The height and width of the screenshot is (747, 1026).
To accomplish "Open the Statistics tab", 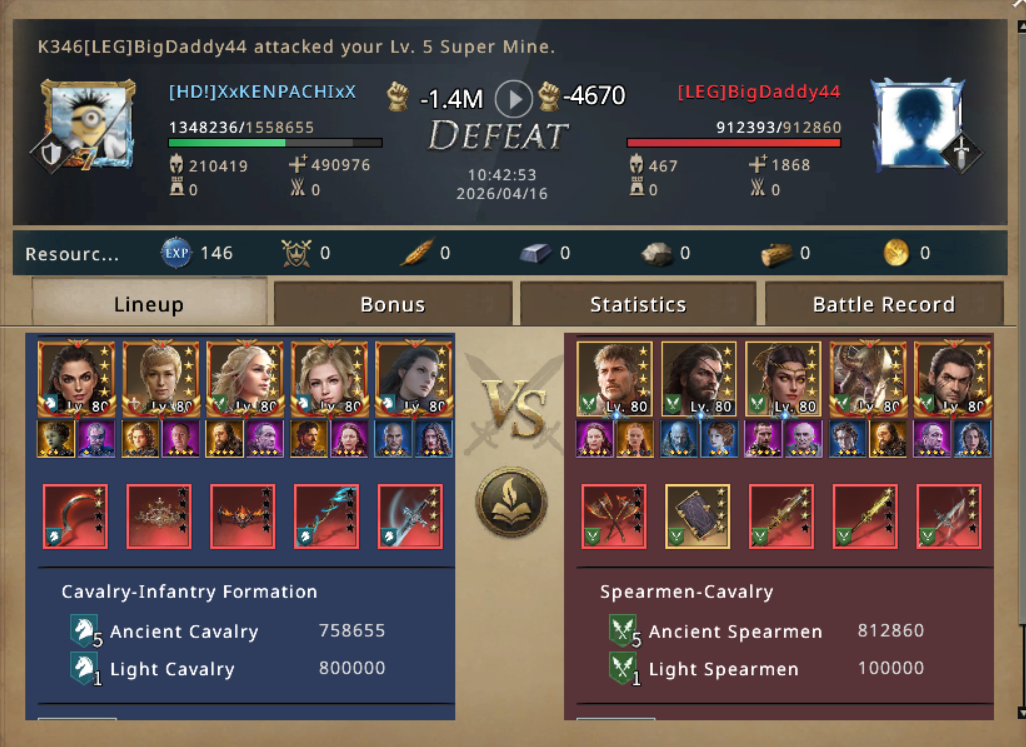I will 638,304.
